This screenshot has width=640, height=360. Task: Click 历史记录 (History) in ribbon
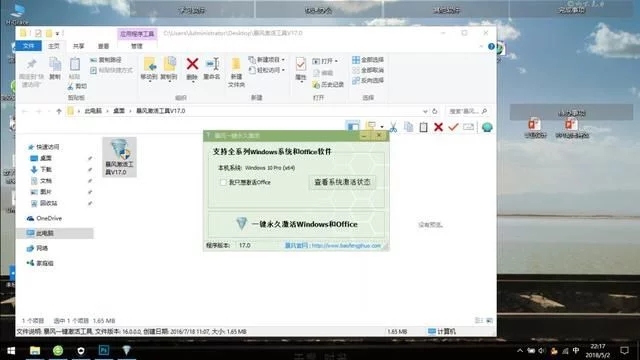[x=328, y=84]
